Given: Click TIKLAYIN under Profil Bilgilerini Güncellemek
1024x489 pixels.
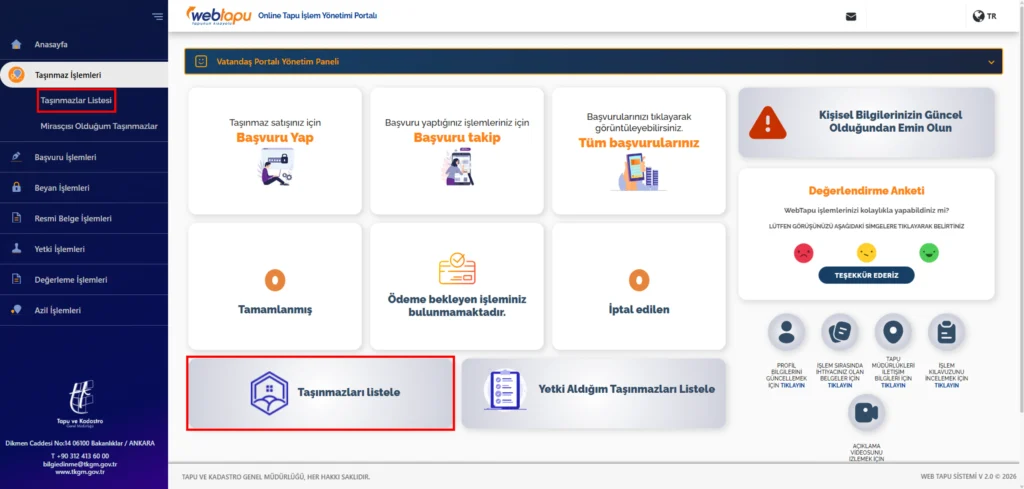Looking at the screenshot, I should click(792, 386).
